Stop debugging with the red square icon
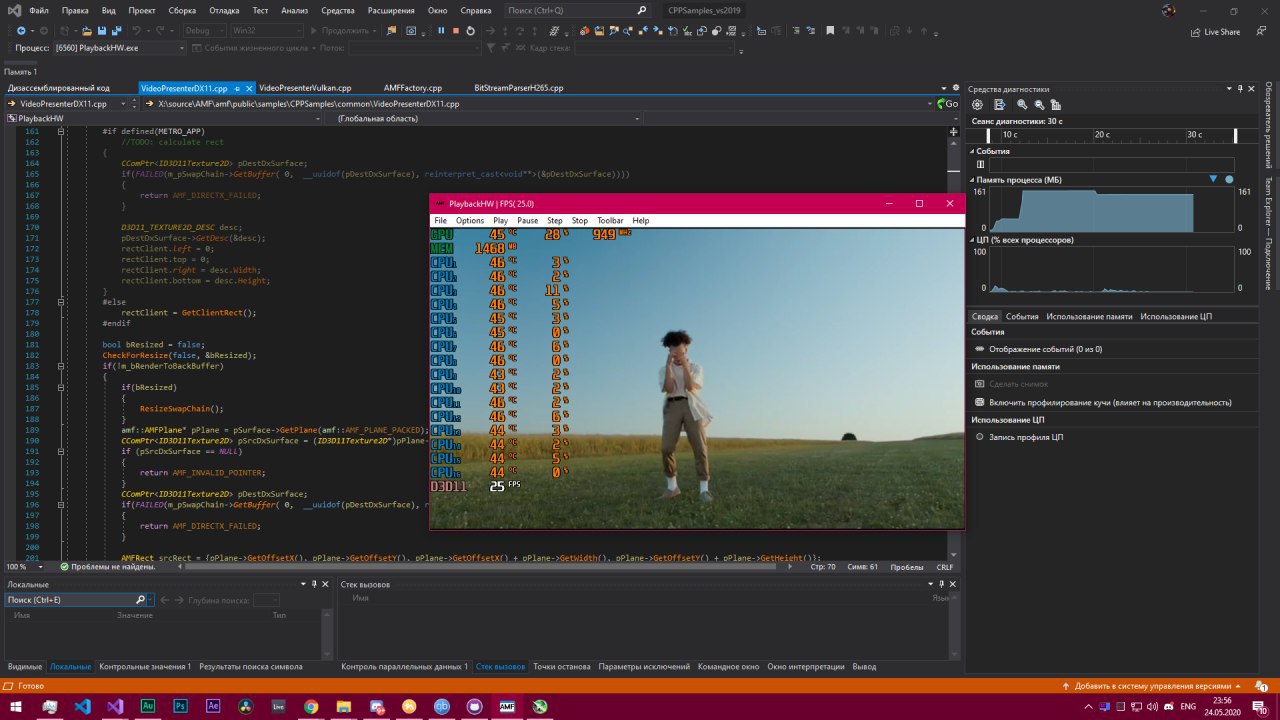 [x=456, y=31]
